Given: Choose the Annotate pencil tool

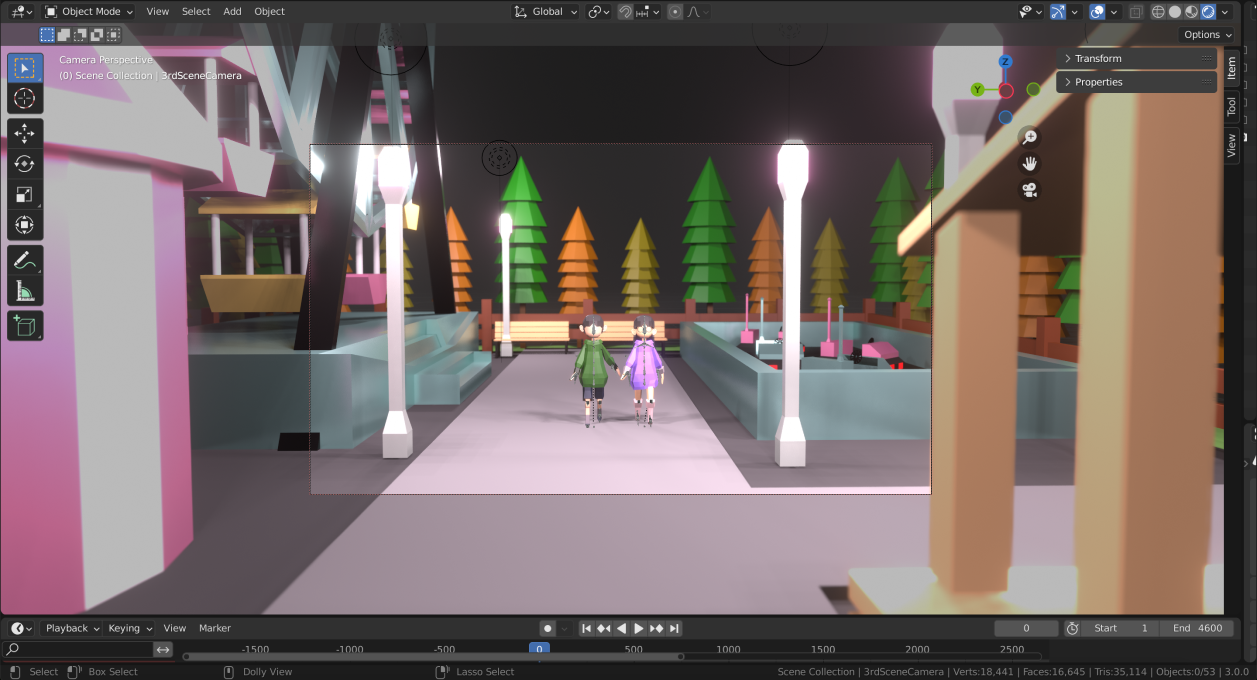Looking at the screenshot, I should point(25,260).
